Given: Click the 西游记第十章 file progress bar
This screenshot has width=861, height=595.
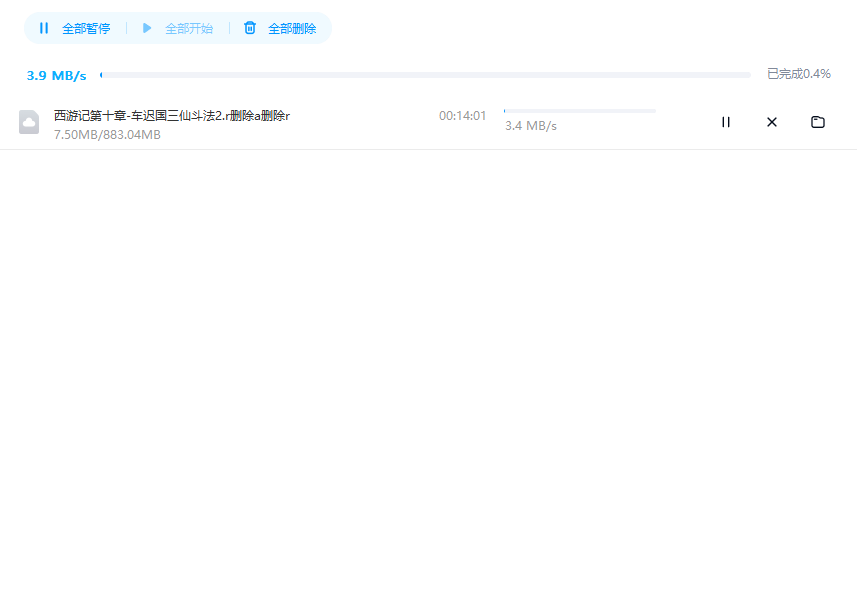Looking at the screenshot, I should click(580, 111).
